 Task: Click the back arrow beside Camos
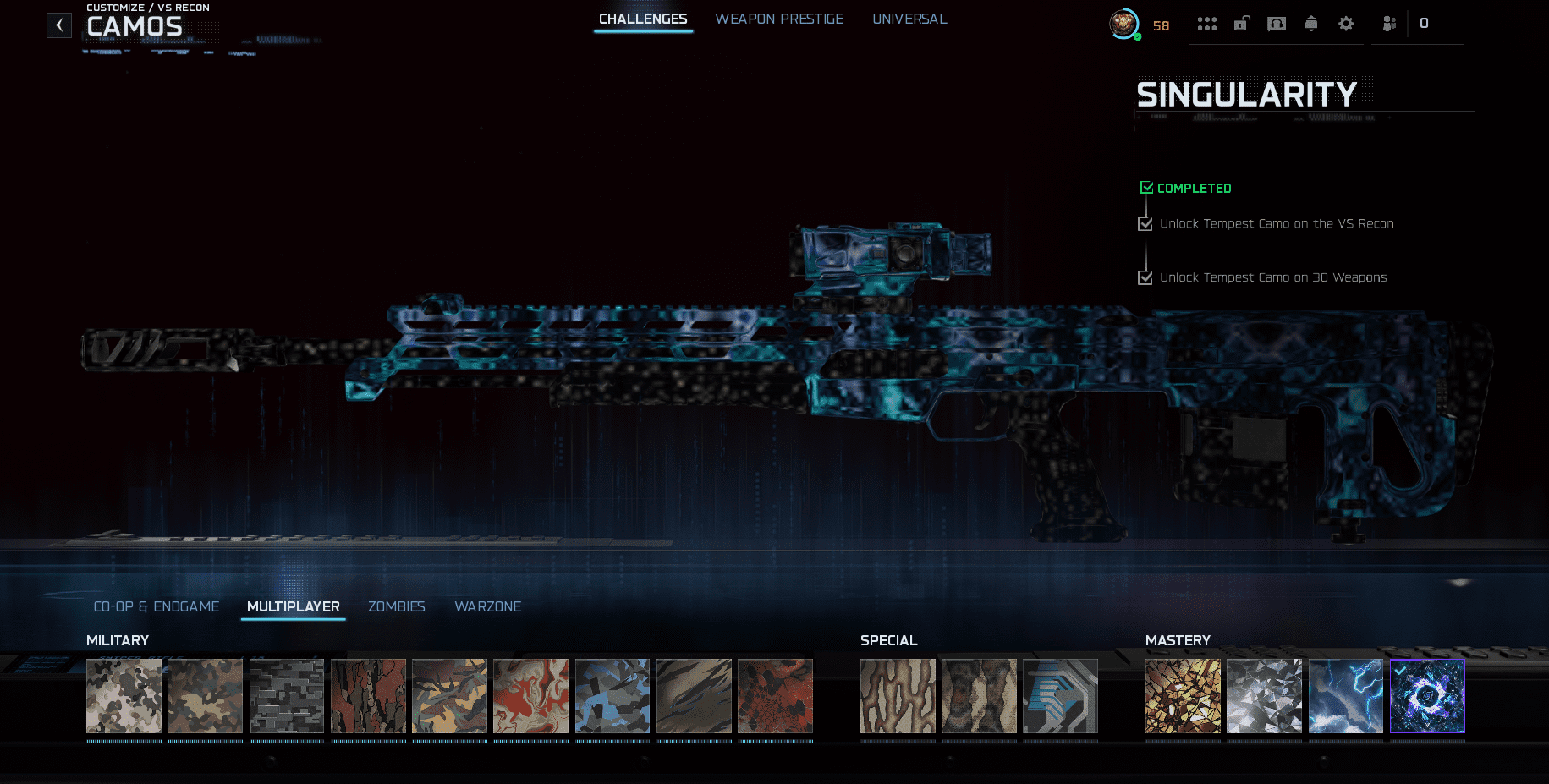click(58, 25)
